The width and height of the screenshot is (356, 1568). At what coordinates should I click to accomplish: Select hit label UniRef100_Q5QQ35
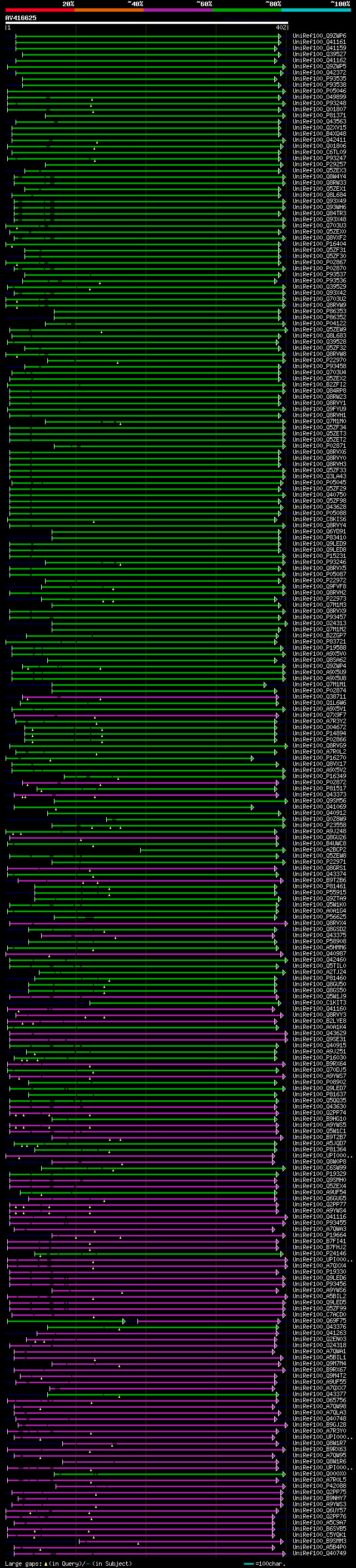[319, 1100]
